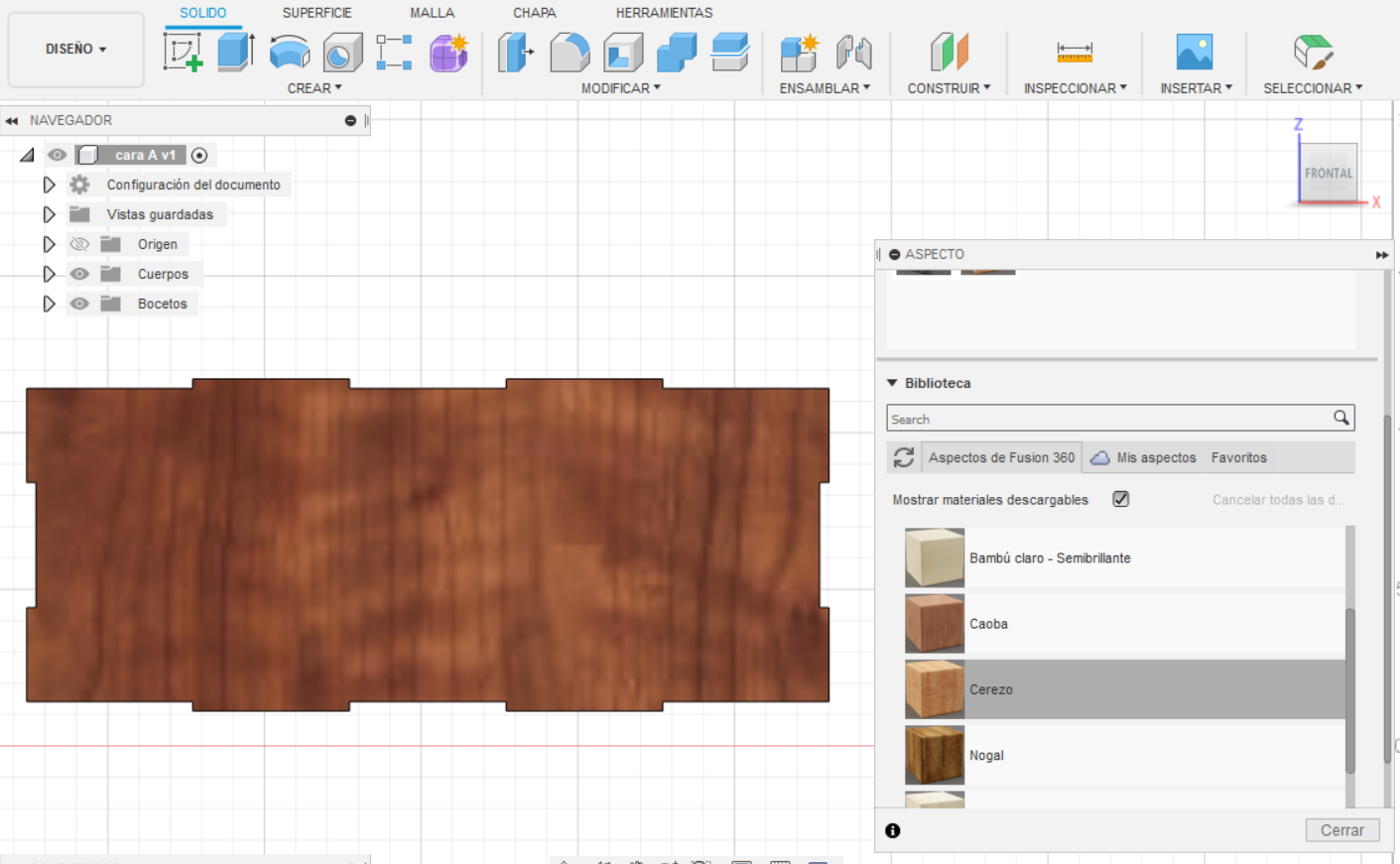Click the Extrude tool icon
Image resolution: width=1400 pixels, height=864 pixels.
(x=235, y=52)
